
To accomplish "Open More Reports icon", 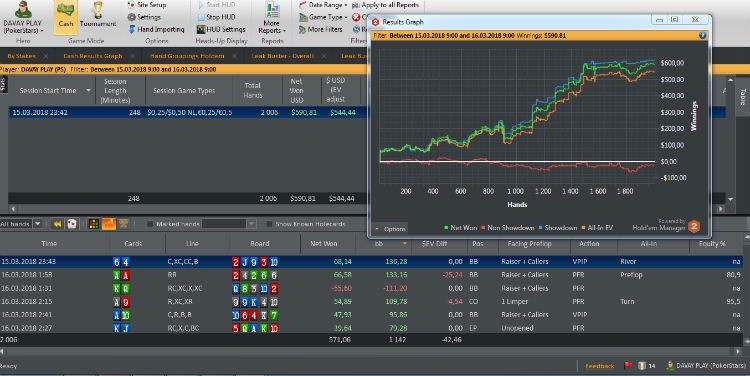I will point(272,18).
